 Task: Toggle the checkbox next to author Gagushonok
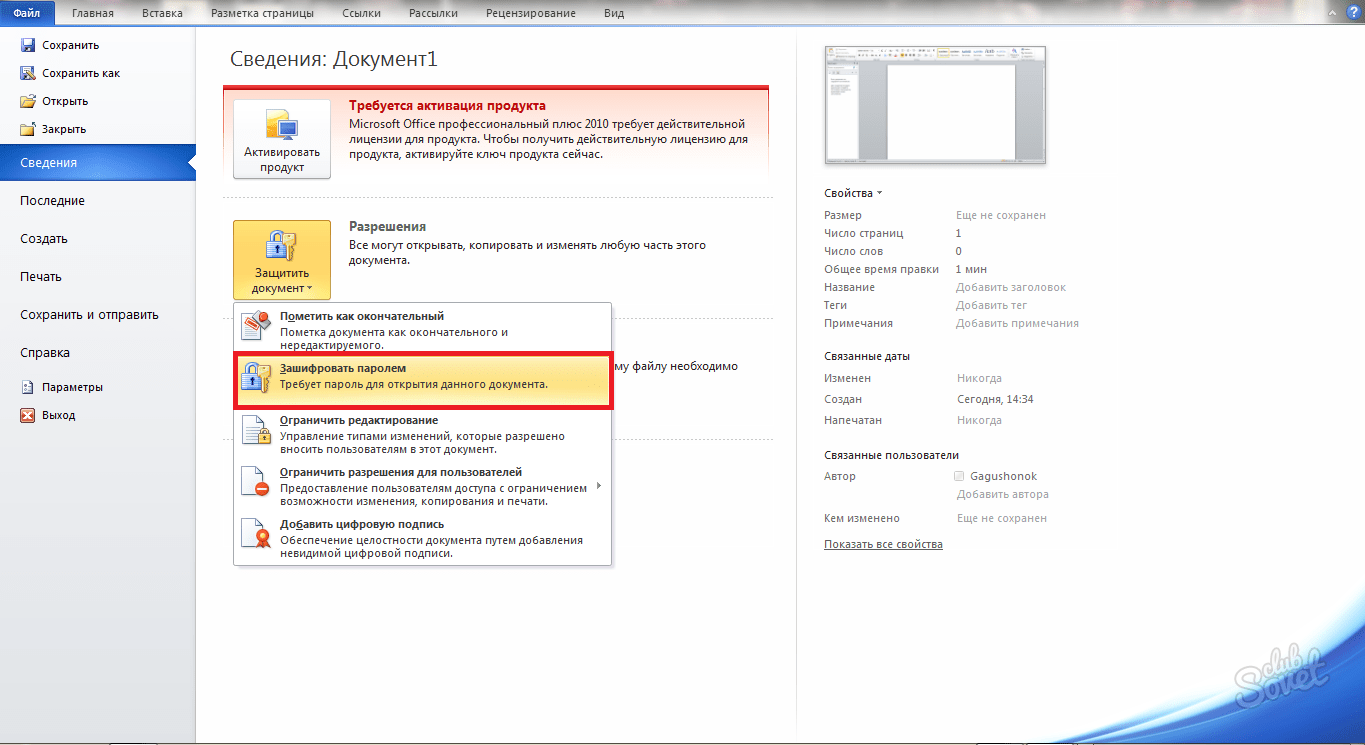coord(960,476)
